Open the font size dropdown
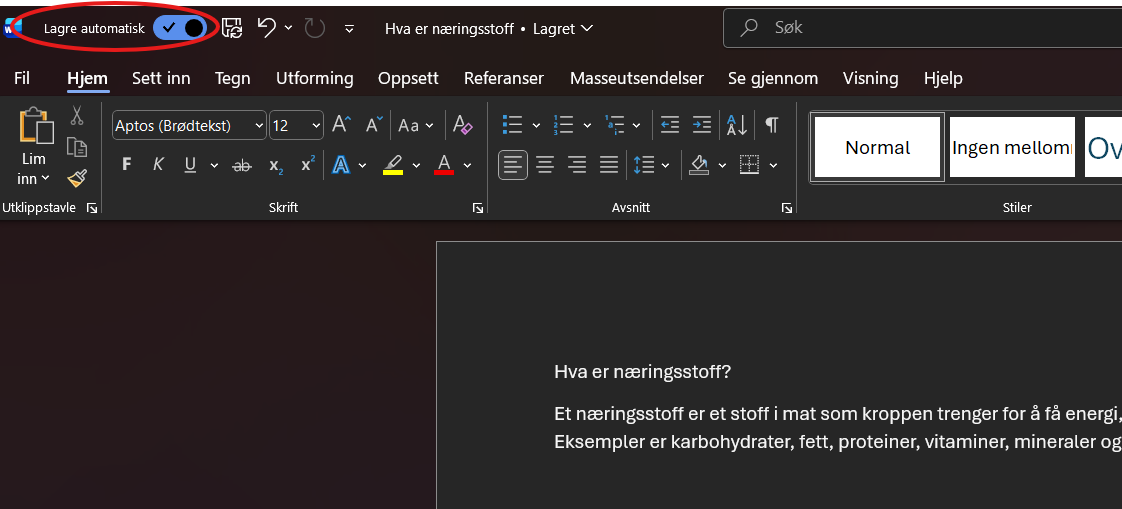The height and width of the screenshot is (509, 1122). click(x=316, y=125)
